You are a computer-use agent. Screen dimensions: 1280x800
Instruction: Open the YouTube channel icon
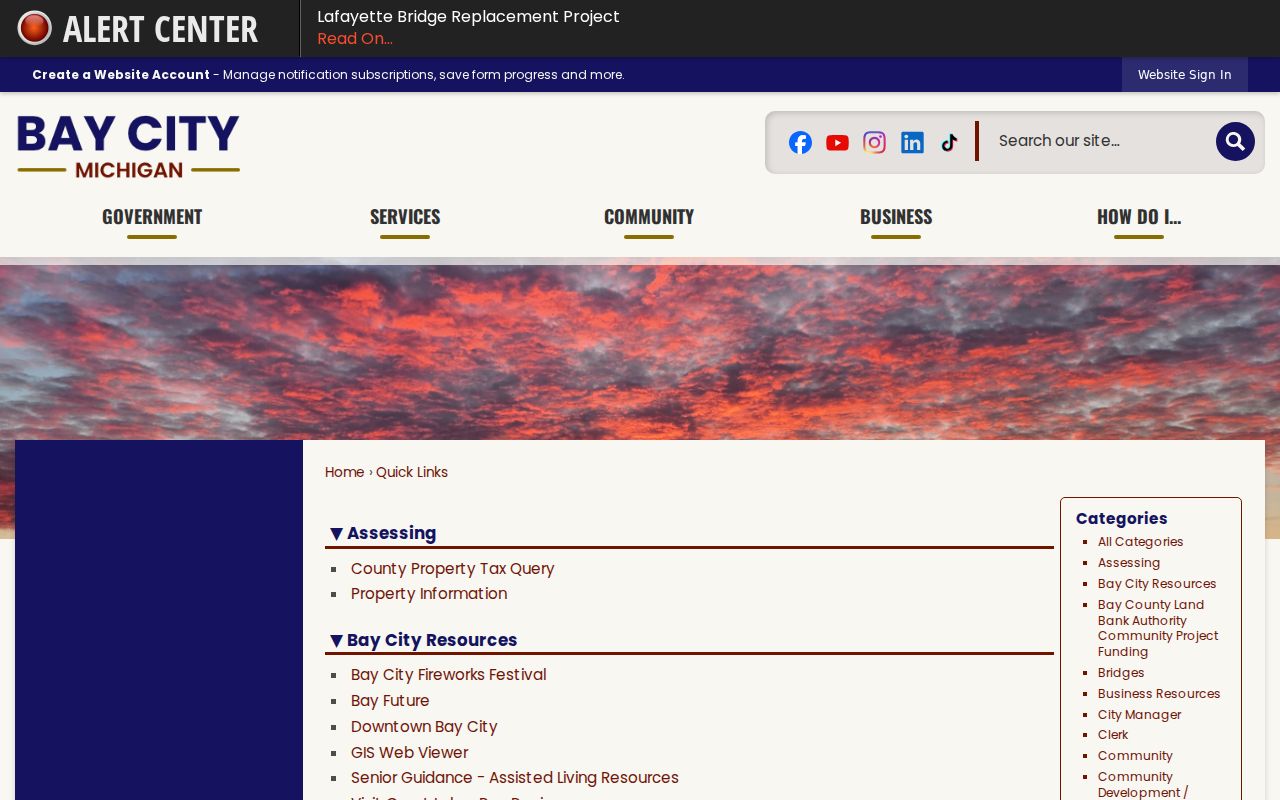pos(837,142)
